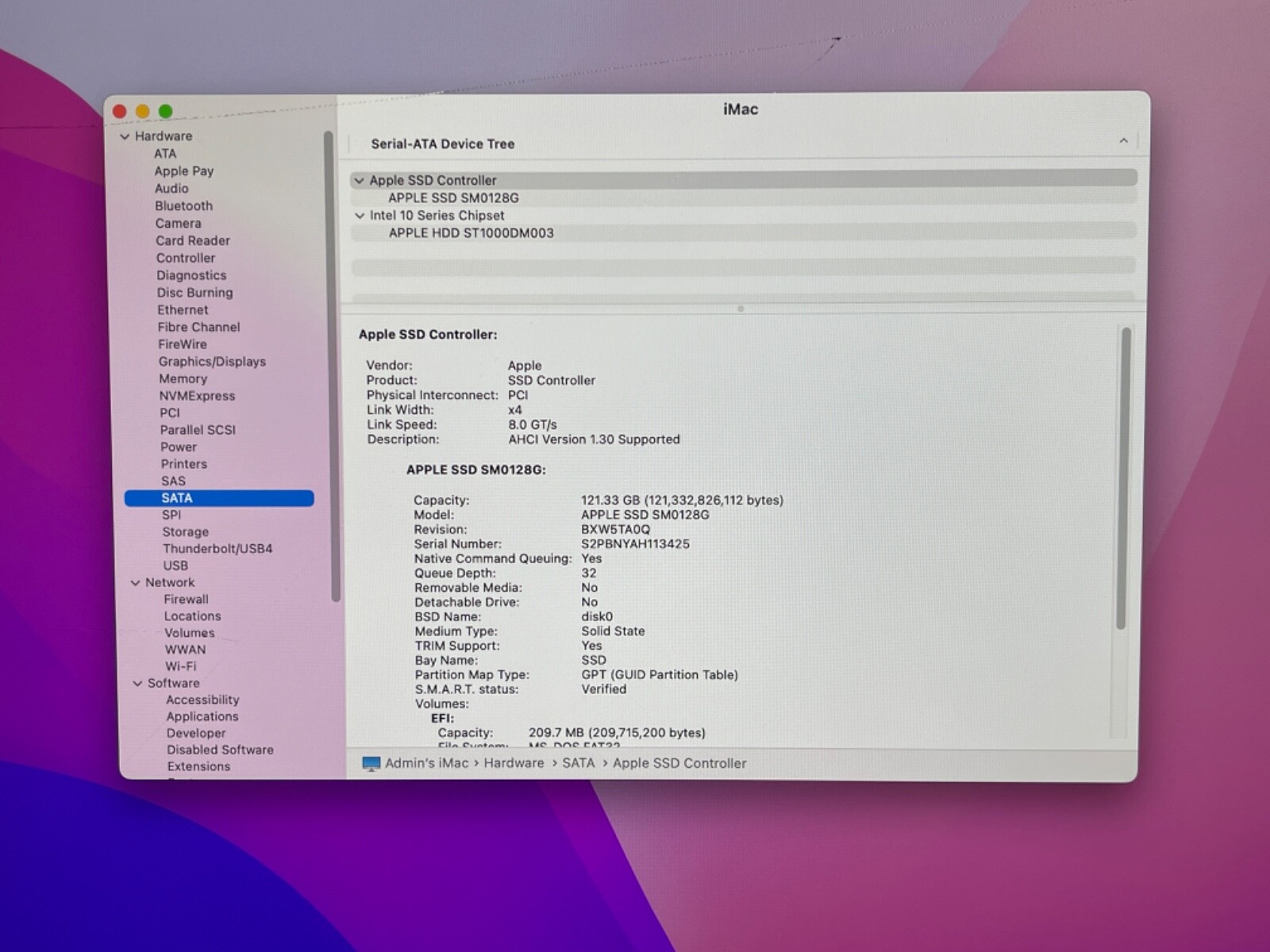The image size is (1270, 952).
Task: Open Disc Burning in the sidebar
Action: 194,293
